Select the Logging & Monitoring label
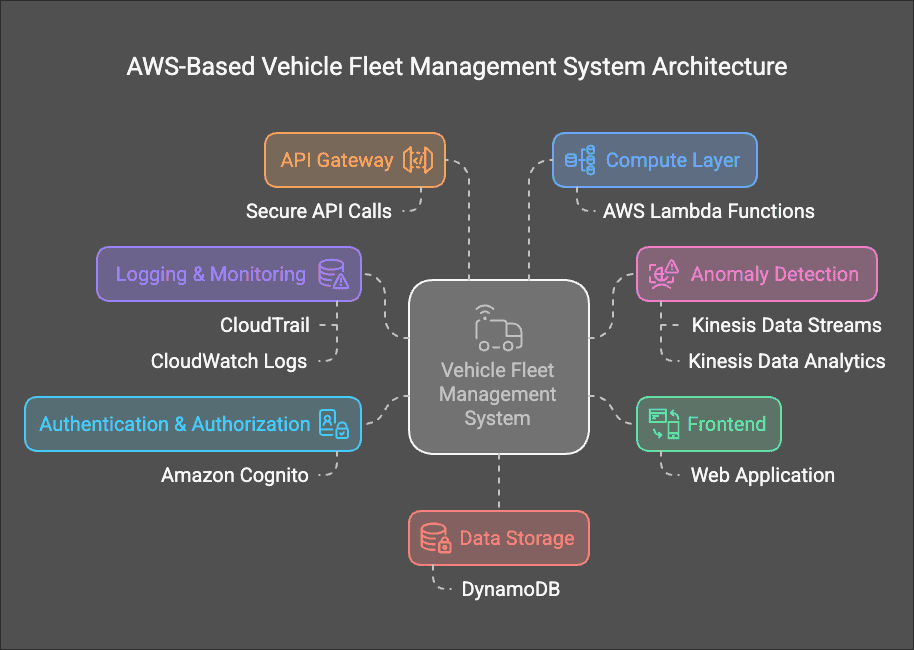Image resolution: width=914 pixels, height=650 pixels. [x=210, y=274]
